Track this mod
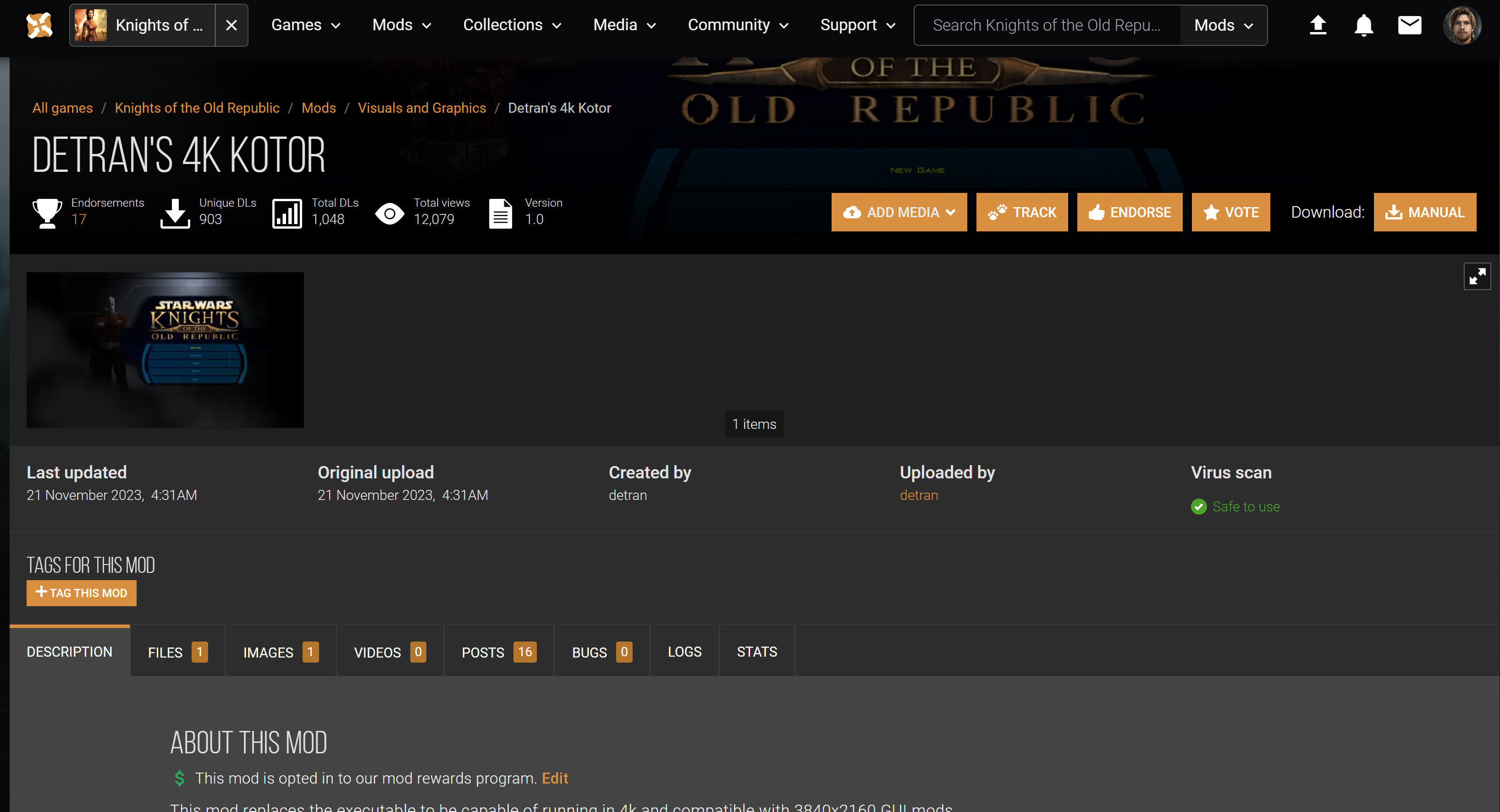Image resolution: width=1500 pixels, height=812 pixels. coord(1022,212)
